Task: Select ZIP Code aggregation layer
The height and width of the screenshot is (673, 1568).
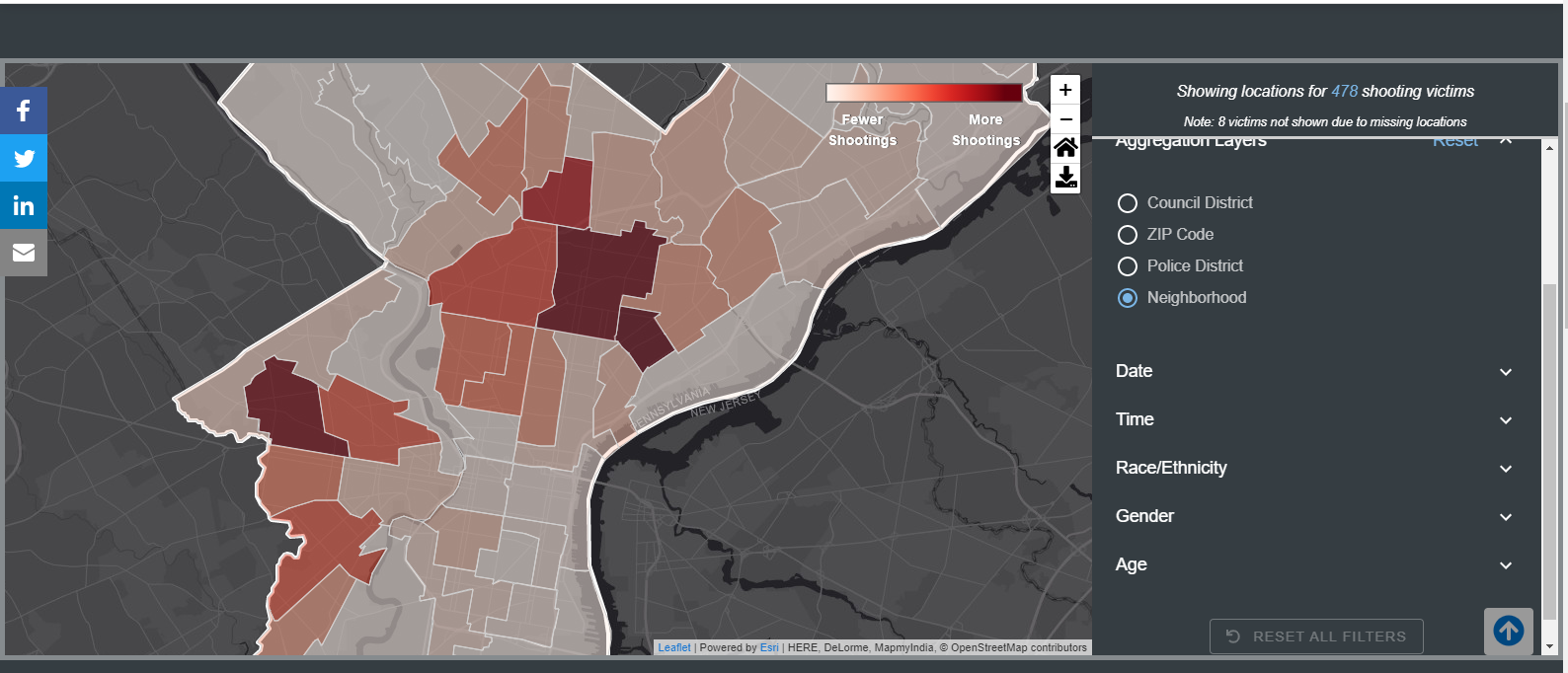Action: pyautogui.click(x=1128, y=235)
